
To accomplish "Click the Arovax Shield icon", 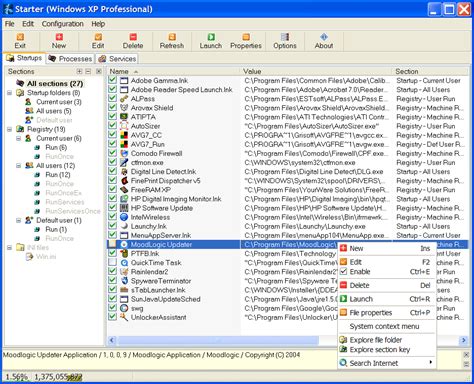I will click(x=124, y=108).
